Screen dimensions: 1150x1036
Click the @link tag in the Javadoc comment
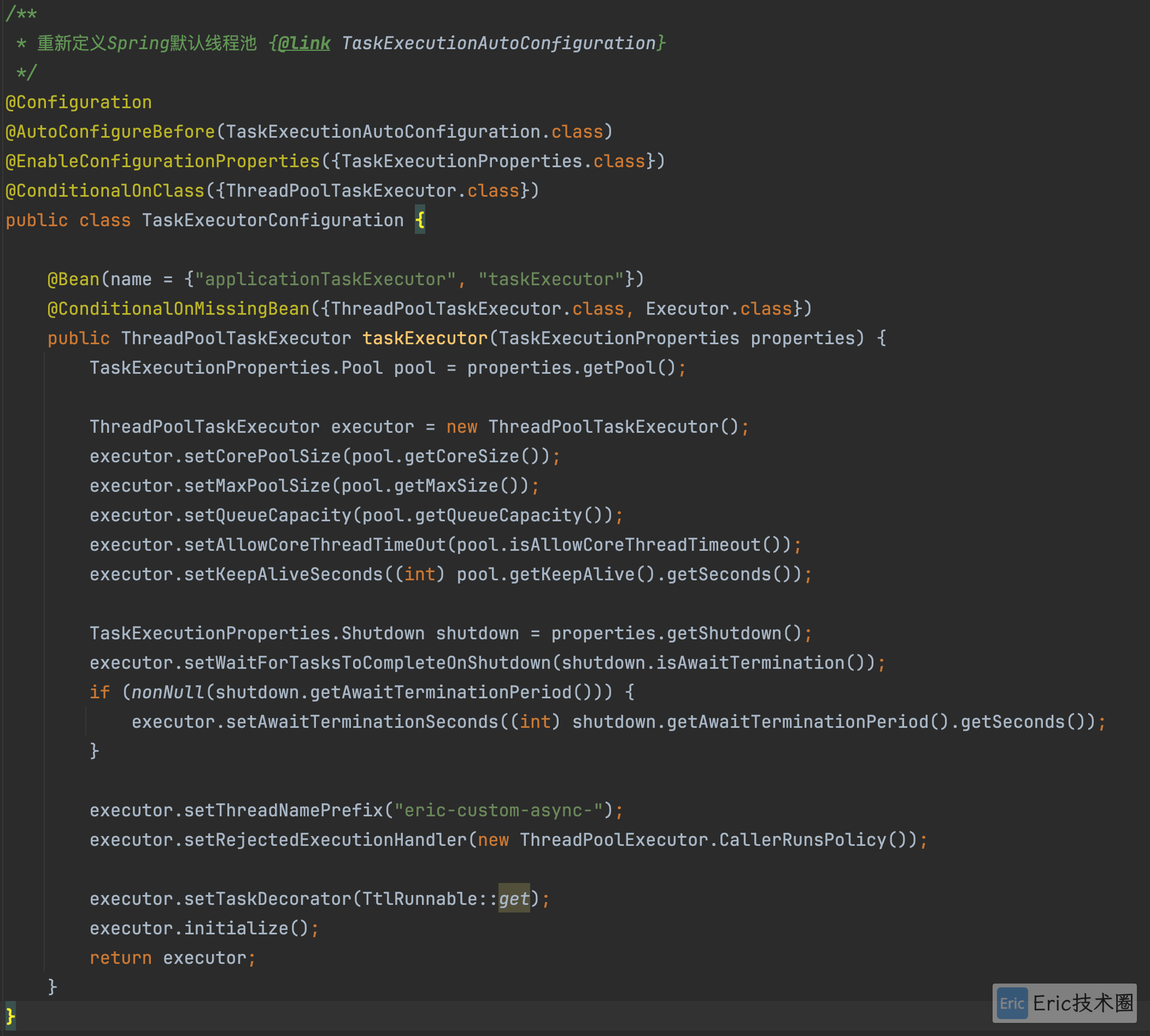pos(304,43)
